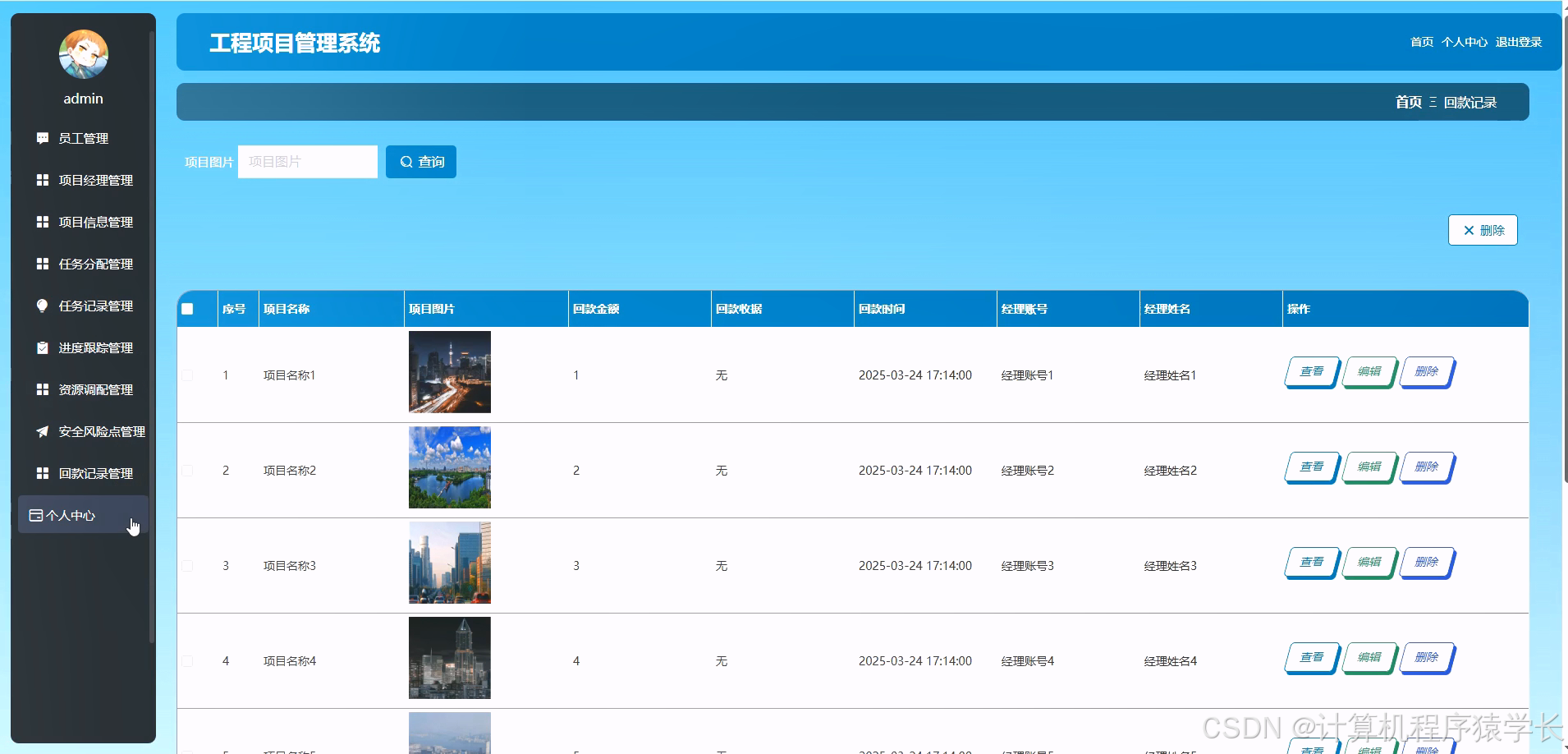Viewport: 1568px width, 754px height.
Task: Click 编辑 for 项目名称2
Action: (1369, 467)
